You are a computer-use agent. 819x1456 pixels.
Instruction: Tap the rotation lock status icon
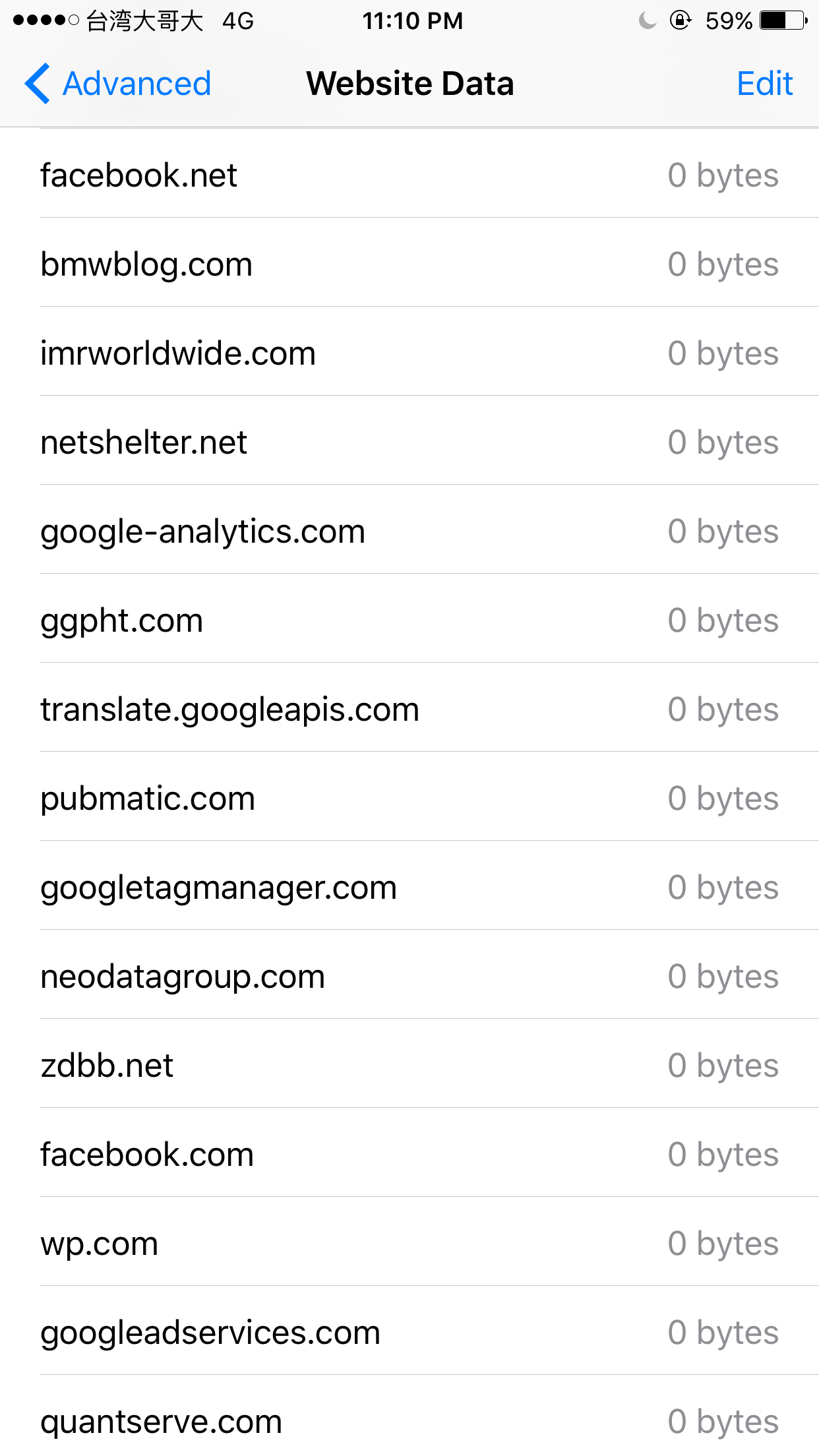(x=680, y=21)
